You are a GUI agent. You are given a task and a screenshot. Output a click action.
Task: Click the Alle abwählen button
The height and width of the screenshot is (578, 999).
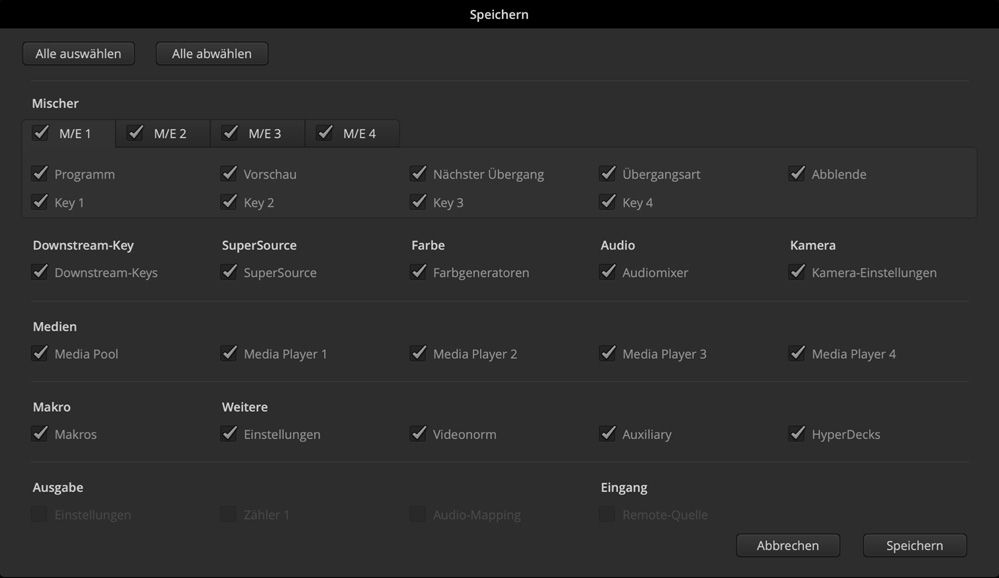click(x=211, y=54)
